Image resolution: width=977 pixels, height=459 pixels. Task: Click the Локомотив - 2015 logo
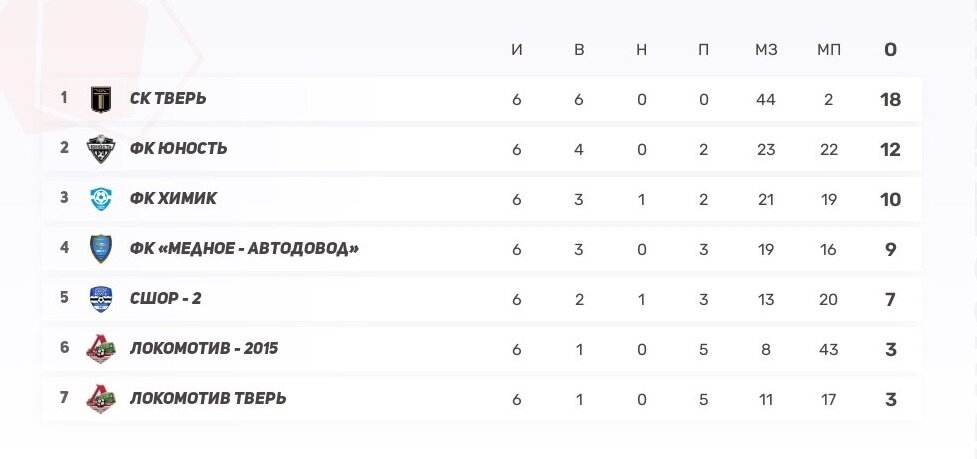pyautogui.click(x=101, y=348)
